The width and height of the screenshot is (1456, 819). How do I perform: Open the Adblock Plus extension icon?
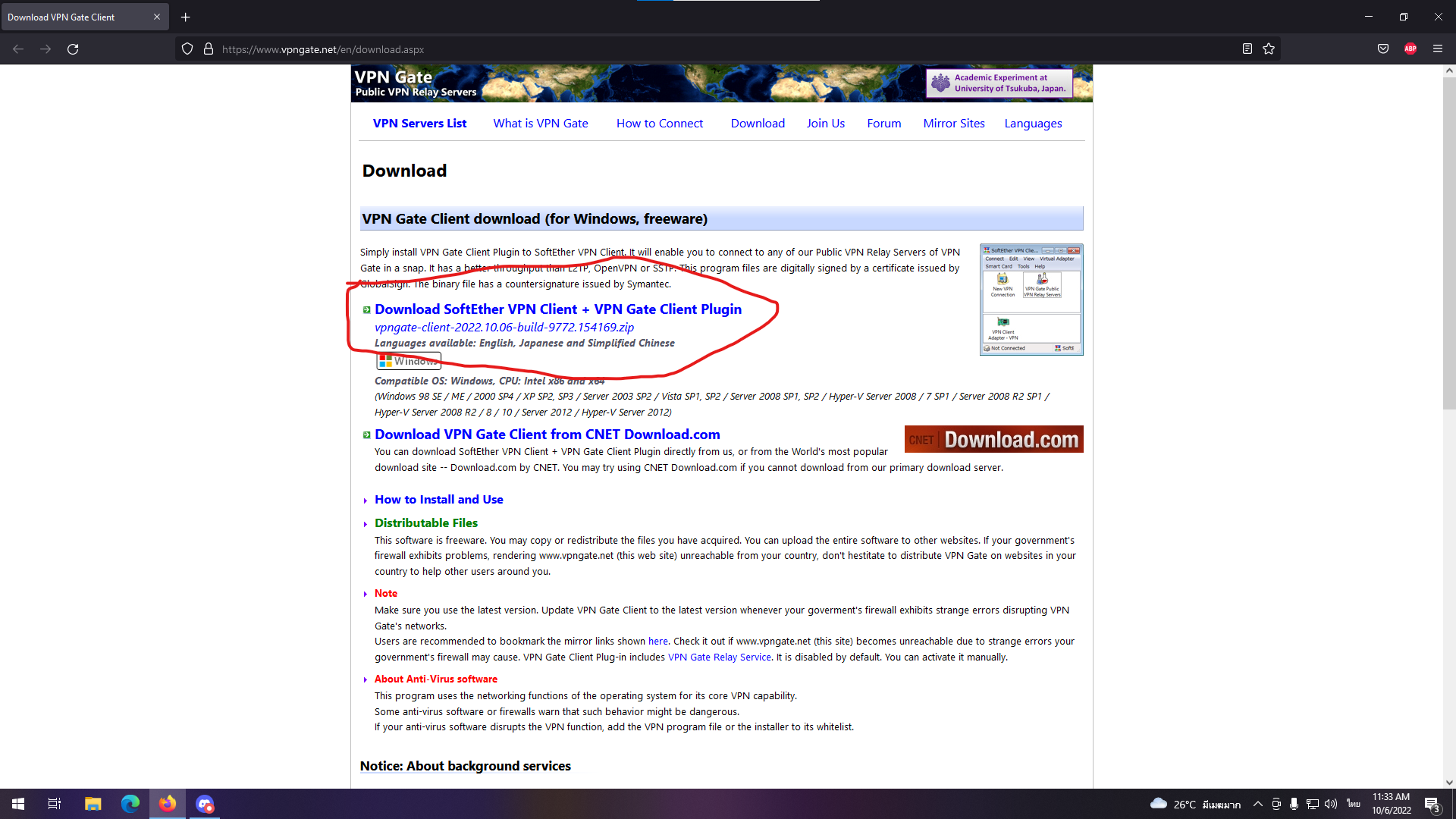point(1410,49)
